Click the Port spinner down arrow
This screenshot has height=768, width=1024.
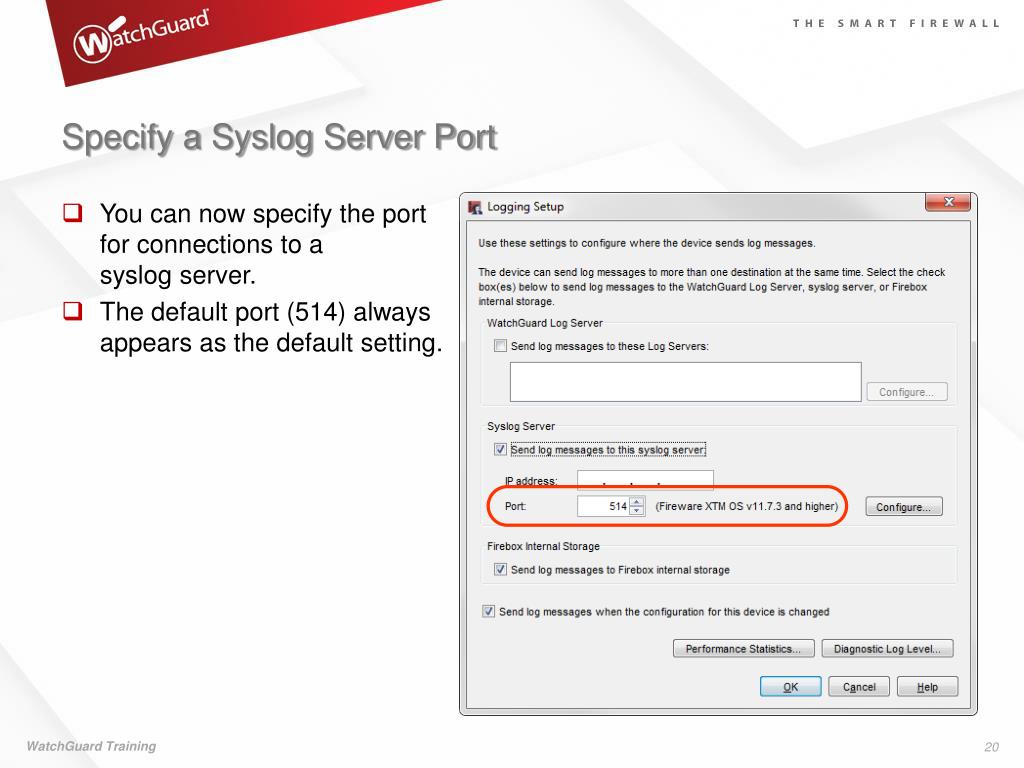637,510
